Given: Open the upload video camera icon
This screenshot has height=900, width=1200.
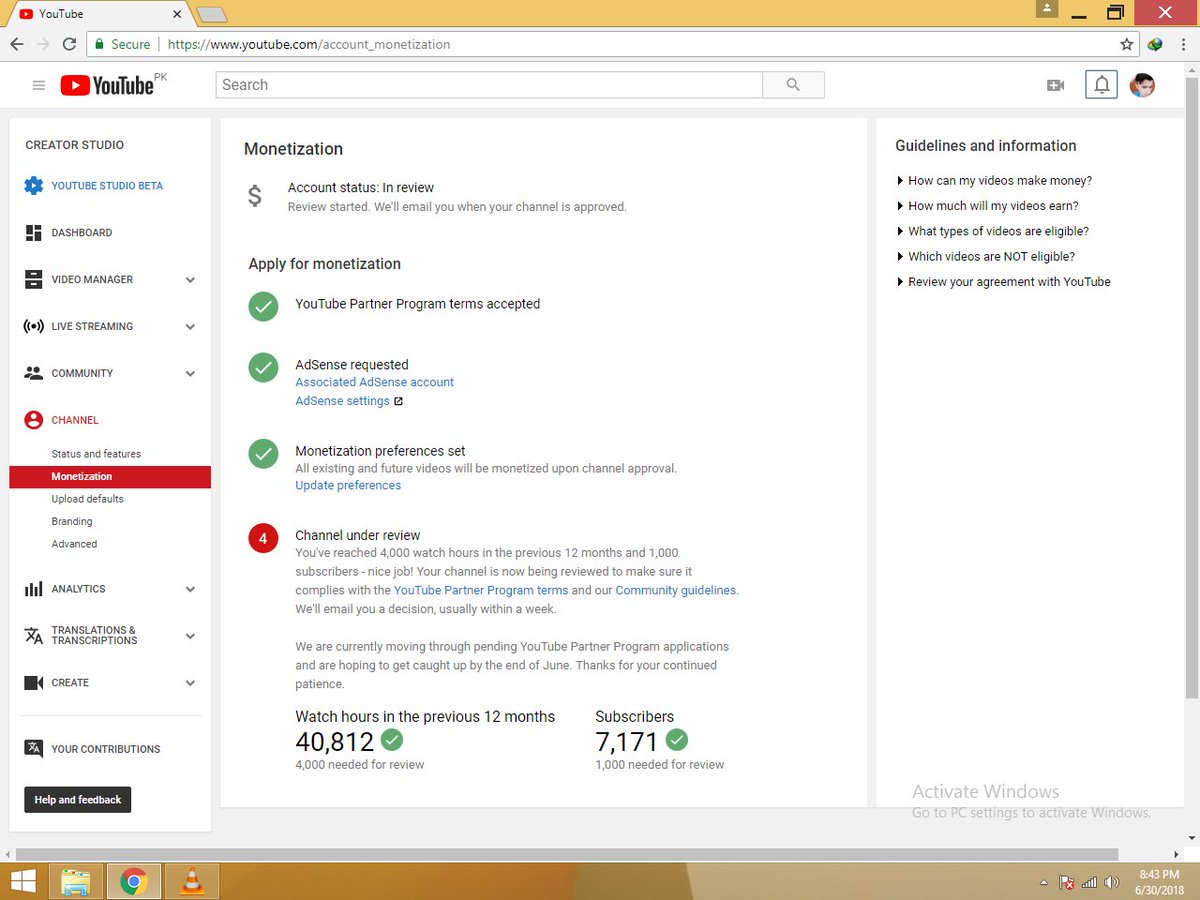Looking at the screenshot, I should click(x=1055, y=86).
